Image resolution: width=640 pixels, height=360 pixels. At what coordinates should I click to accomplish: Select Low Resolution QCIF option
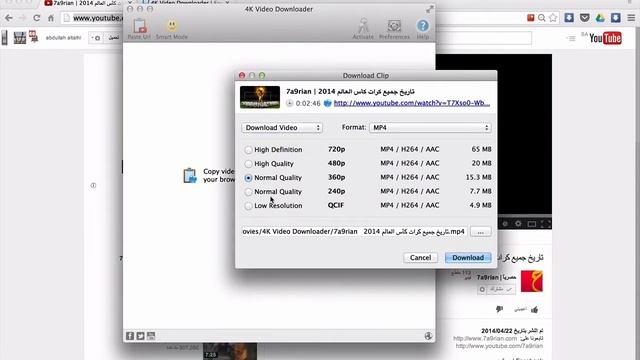[x=248, y=206]
